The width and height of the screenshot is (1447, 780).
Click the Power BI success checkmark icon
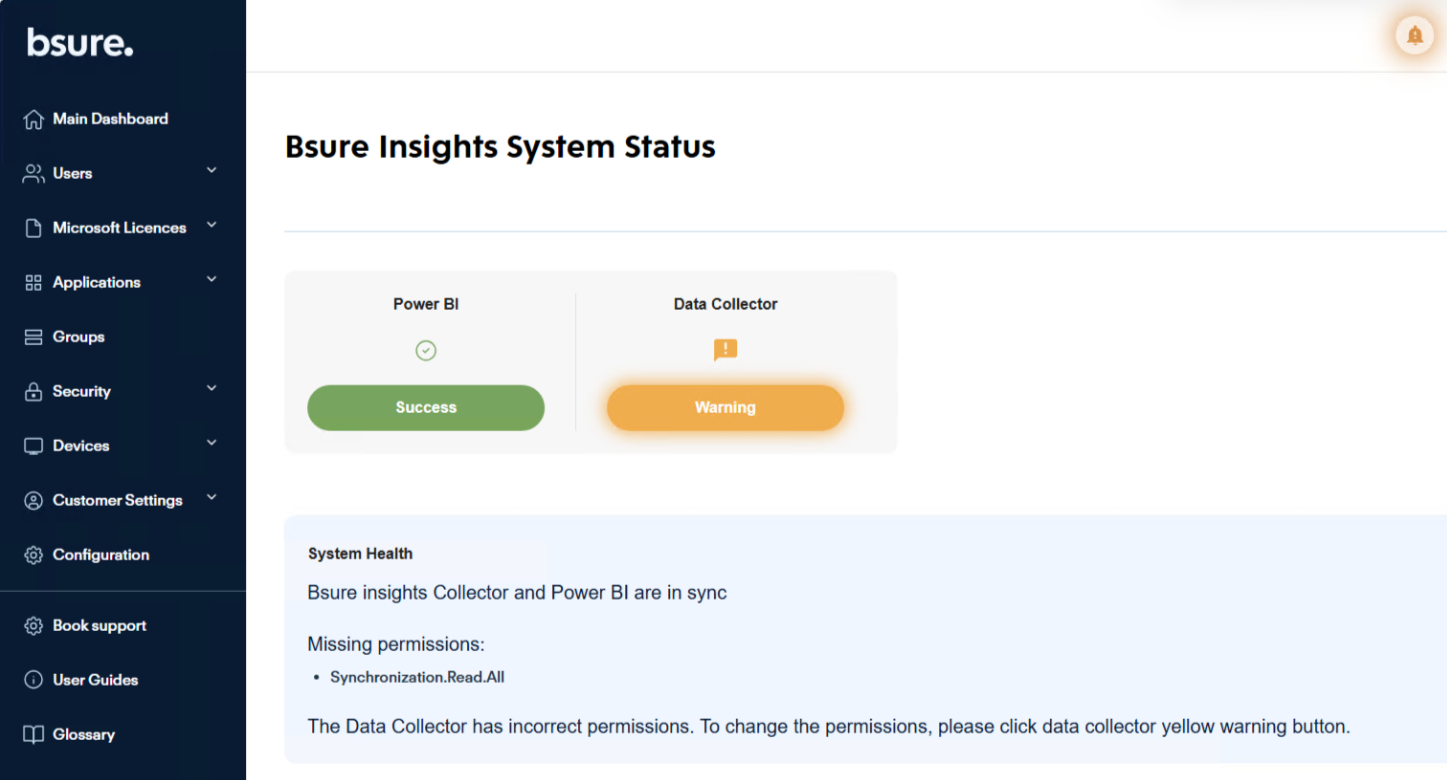click(426, 351)
